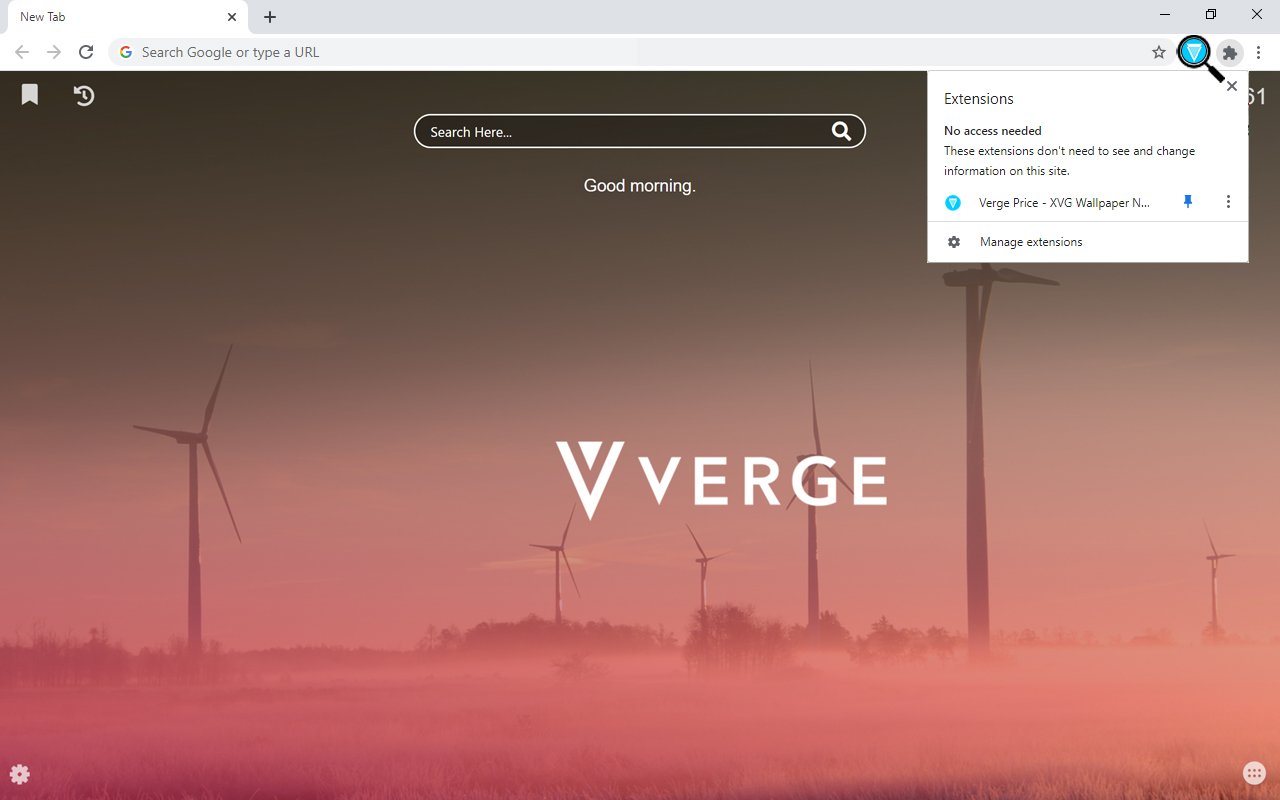Screen dimensions: 1280x800
Task: Click the Search Here input field
Action: tap(620, 132)
